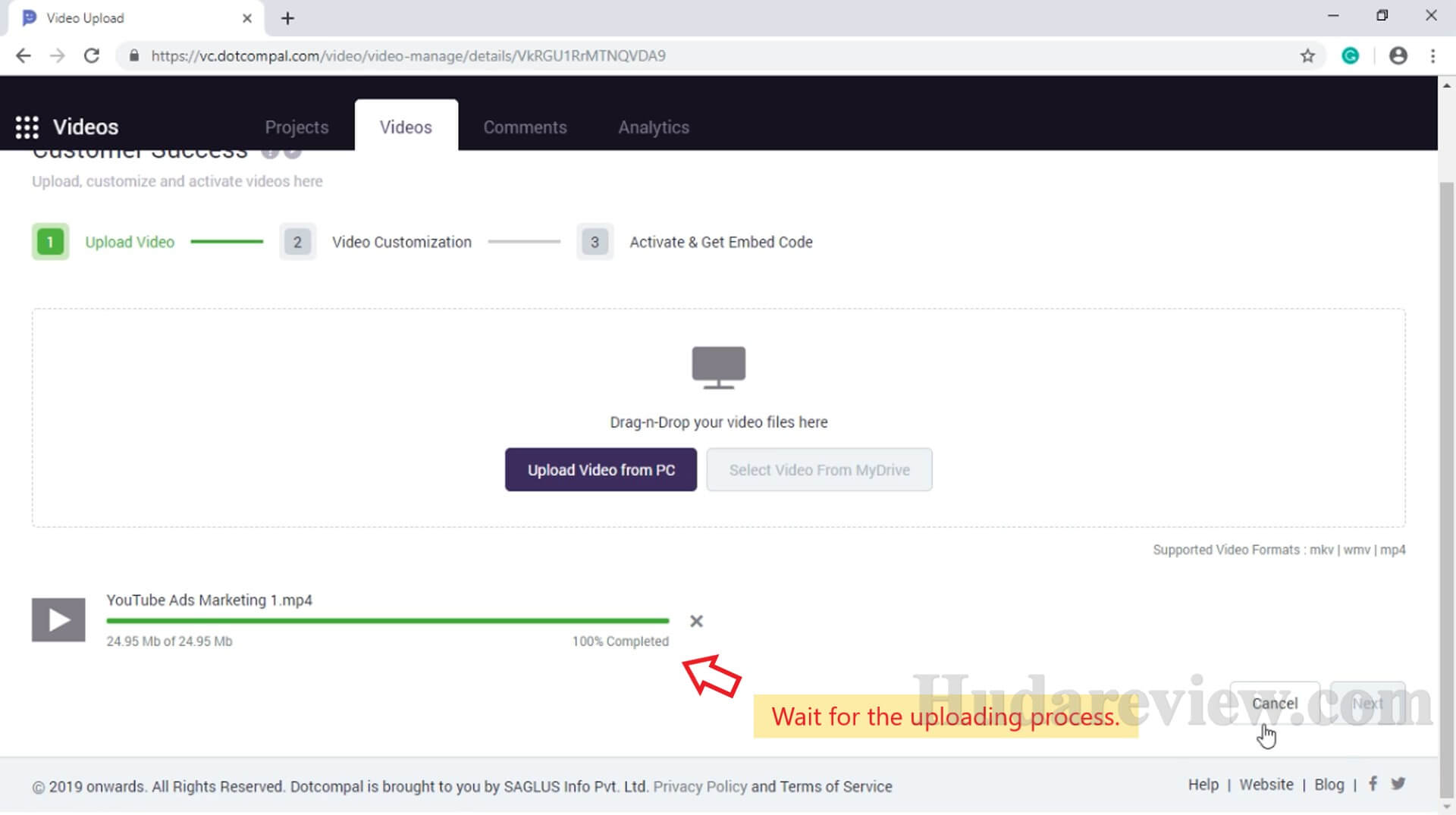Click Upload Video from PC button
This screenshot has height=815, width=1456.
click(x=601, y=469)
